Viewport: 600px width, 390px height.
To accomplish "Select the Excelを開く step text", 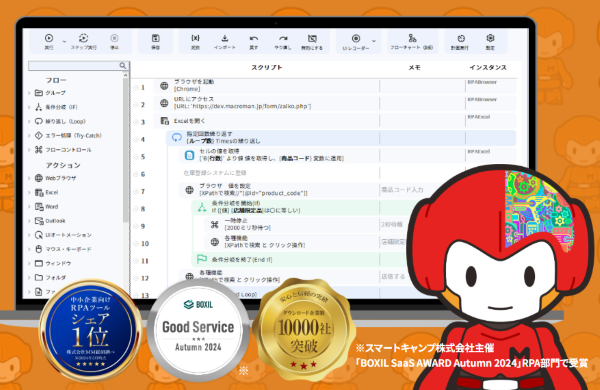I will 189,121.
